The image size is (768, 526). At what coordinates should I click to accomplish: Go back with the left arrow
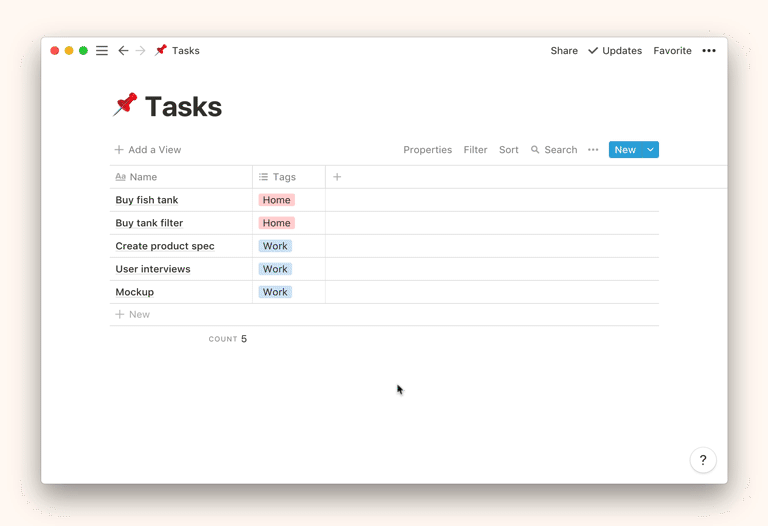pos(123,51)
